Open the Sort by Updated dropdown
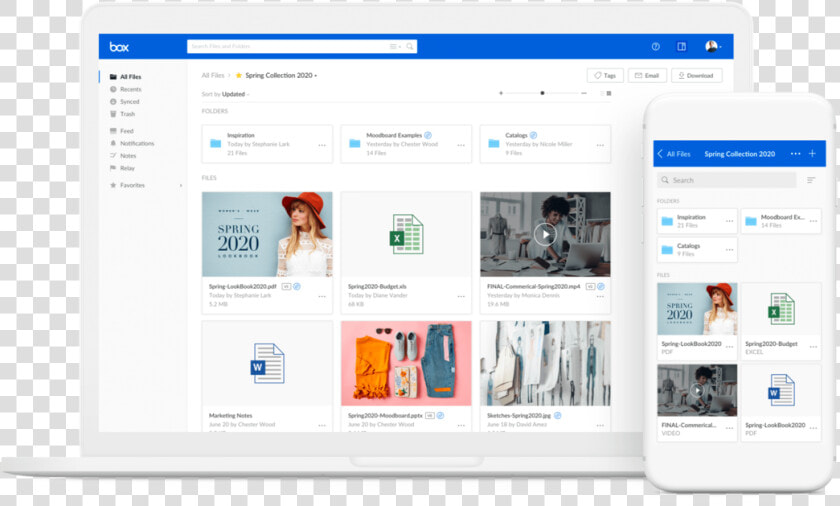 (x=226, y=94)
